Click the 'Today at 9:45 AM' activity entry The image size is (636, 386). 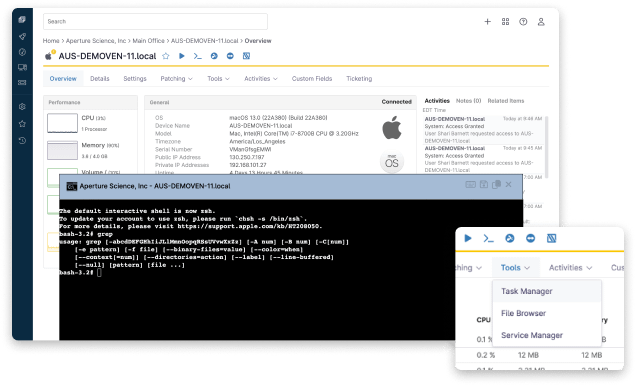(x=483, y=159)
